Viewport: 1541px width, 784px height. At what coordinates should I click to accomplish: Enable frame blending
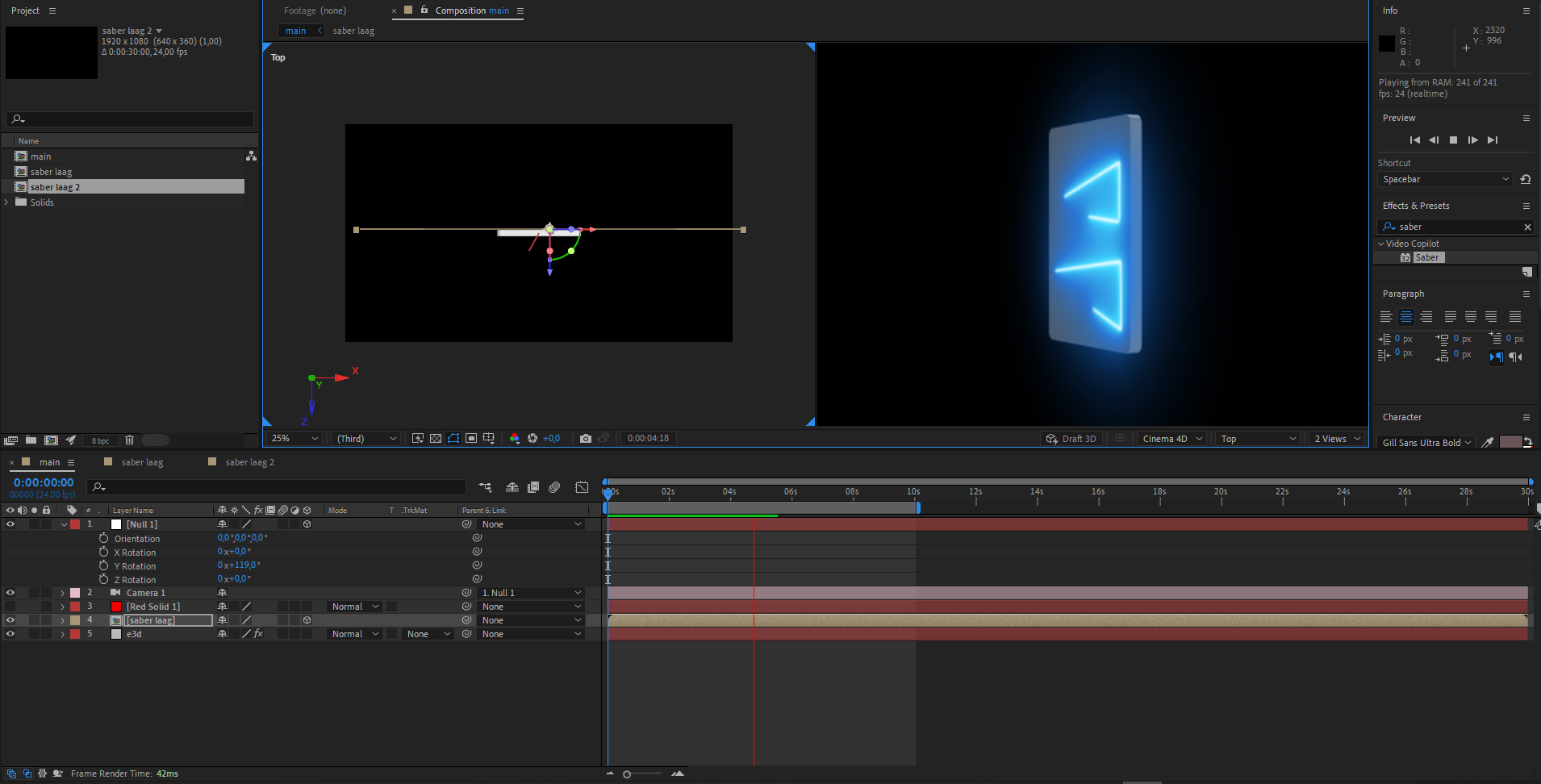[533, 487]
